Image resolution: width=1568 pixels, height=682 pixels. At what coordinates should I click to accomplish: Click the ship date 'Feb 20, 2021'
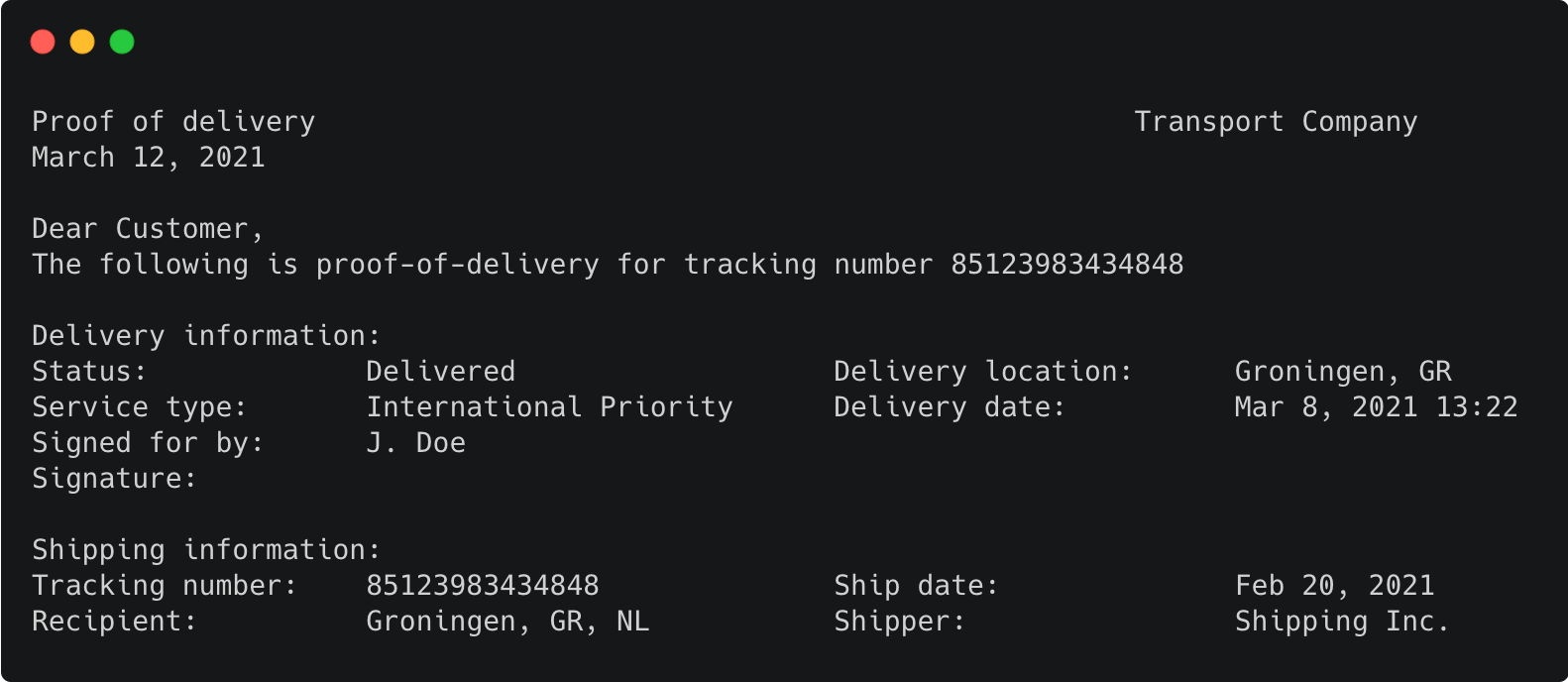tap(1335, 586)
